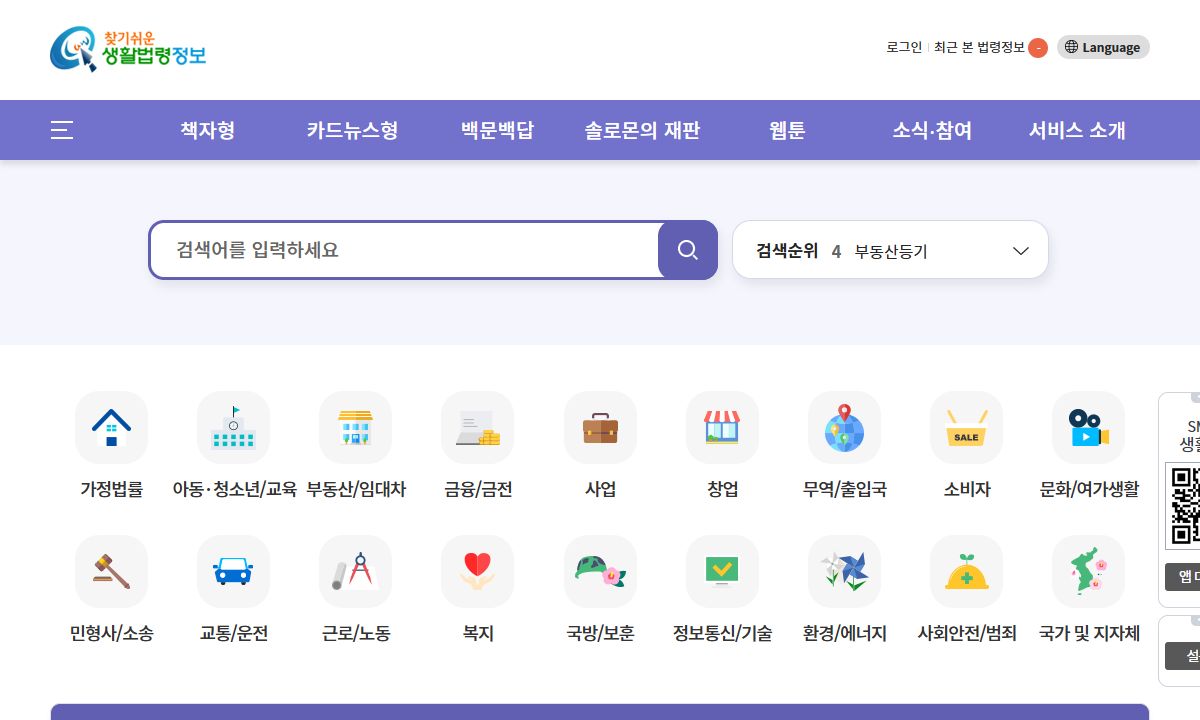
Task: Open the 문화/여가생활 camera icon
Action: [x=1088, y=428]
